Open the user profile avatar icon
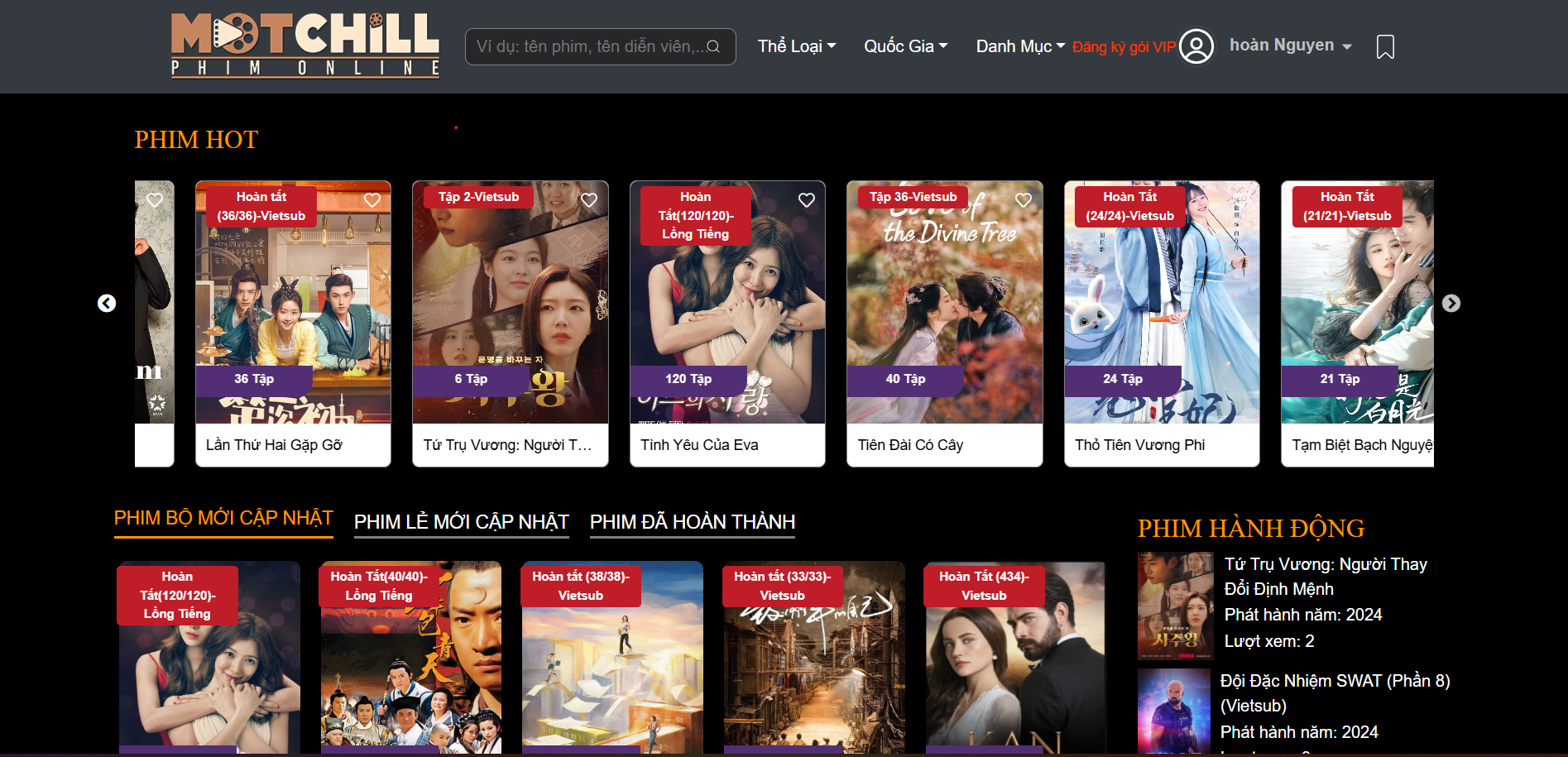This screenshot has height=757, width=1568. 1196,46
